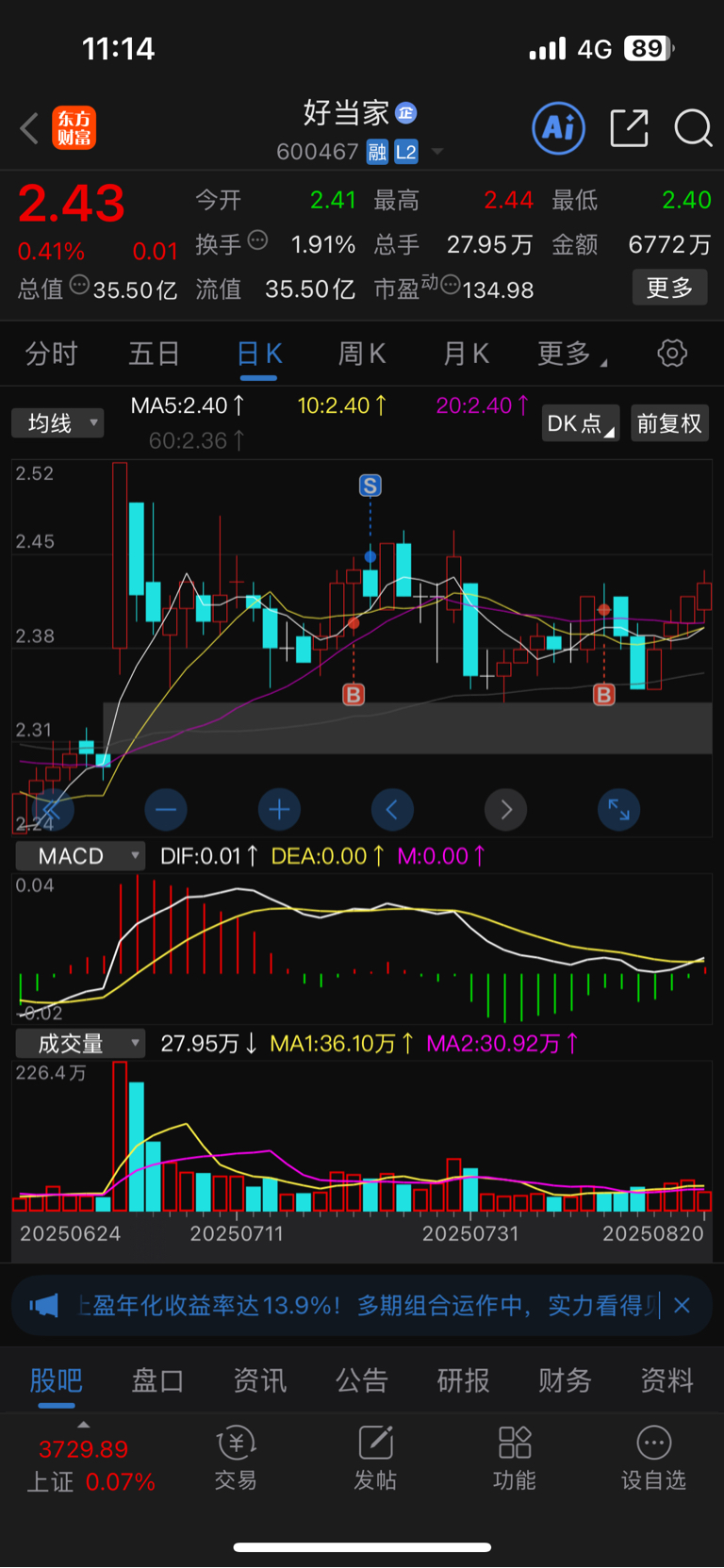Open the 资料 tab
724x1568 pixels.
pyautogui.click(x=667, y=1381)
